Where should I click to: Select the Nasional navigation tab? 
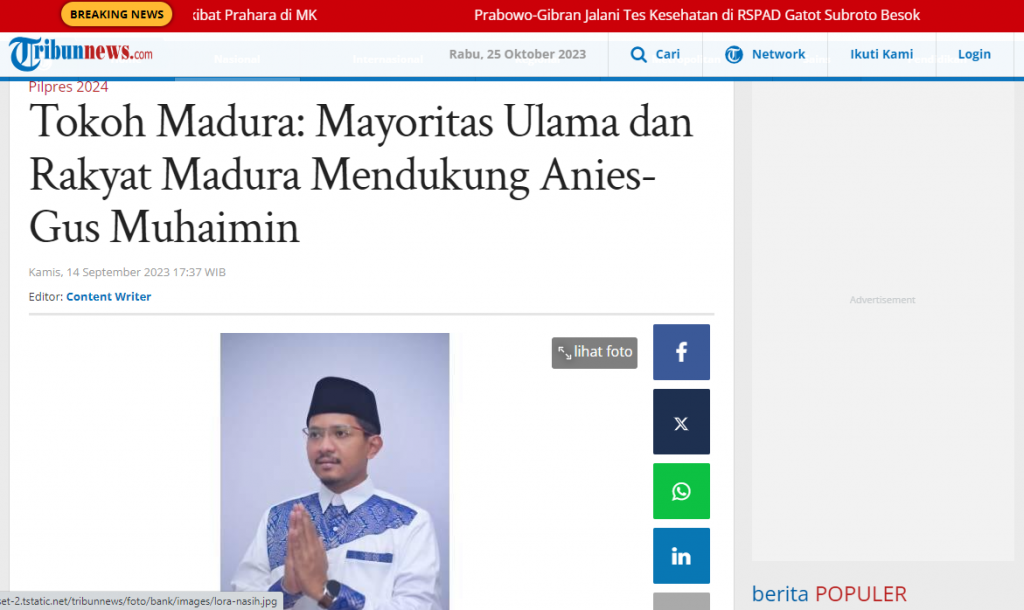[x=237, y=59]
